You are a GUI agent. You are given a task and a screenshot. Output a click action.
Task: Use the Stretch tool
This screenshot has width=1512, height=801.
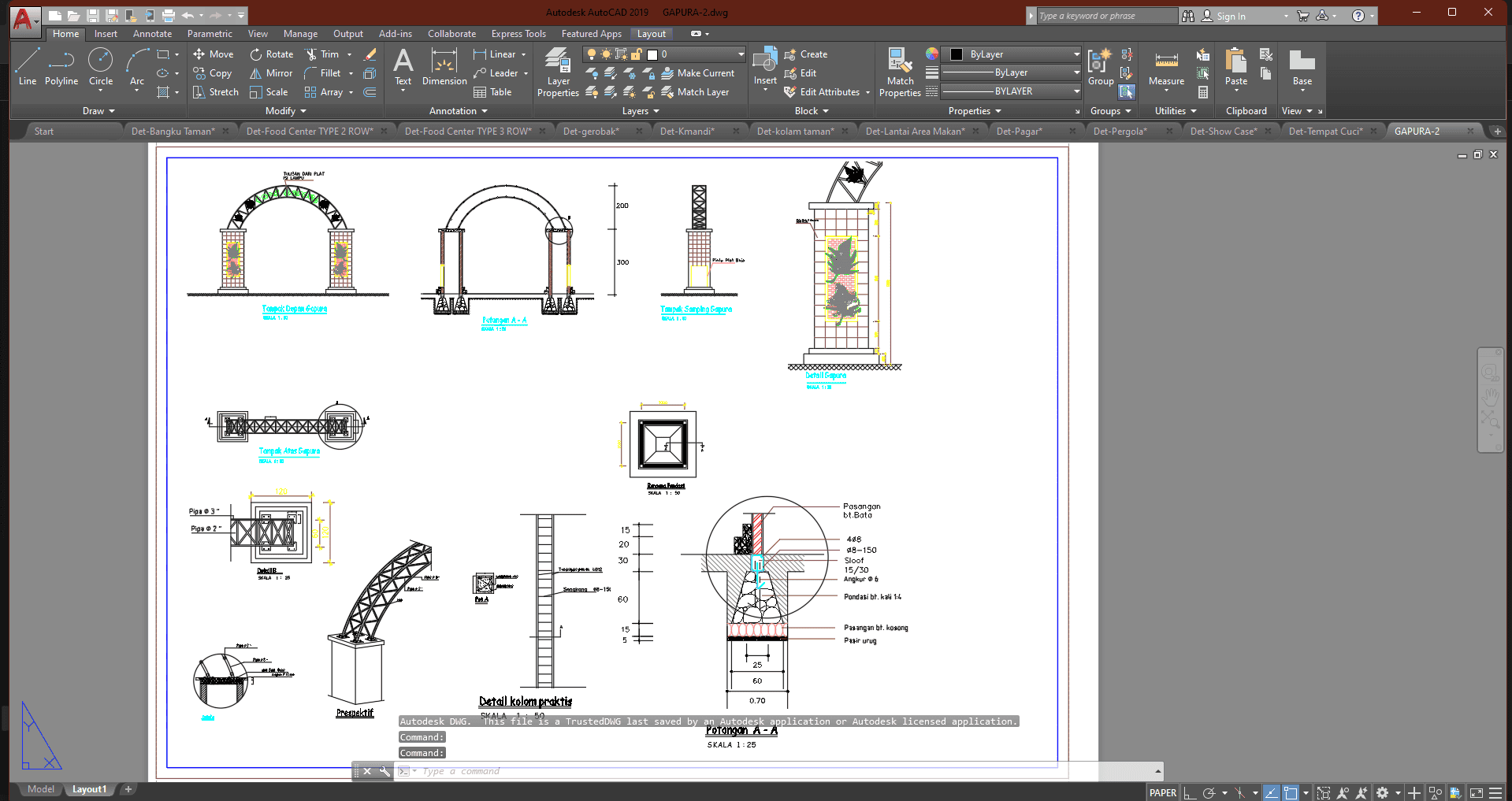click(216, 92)
